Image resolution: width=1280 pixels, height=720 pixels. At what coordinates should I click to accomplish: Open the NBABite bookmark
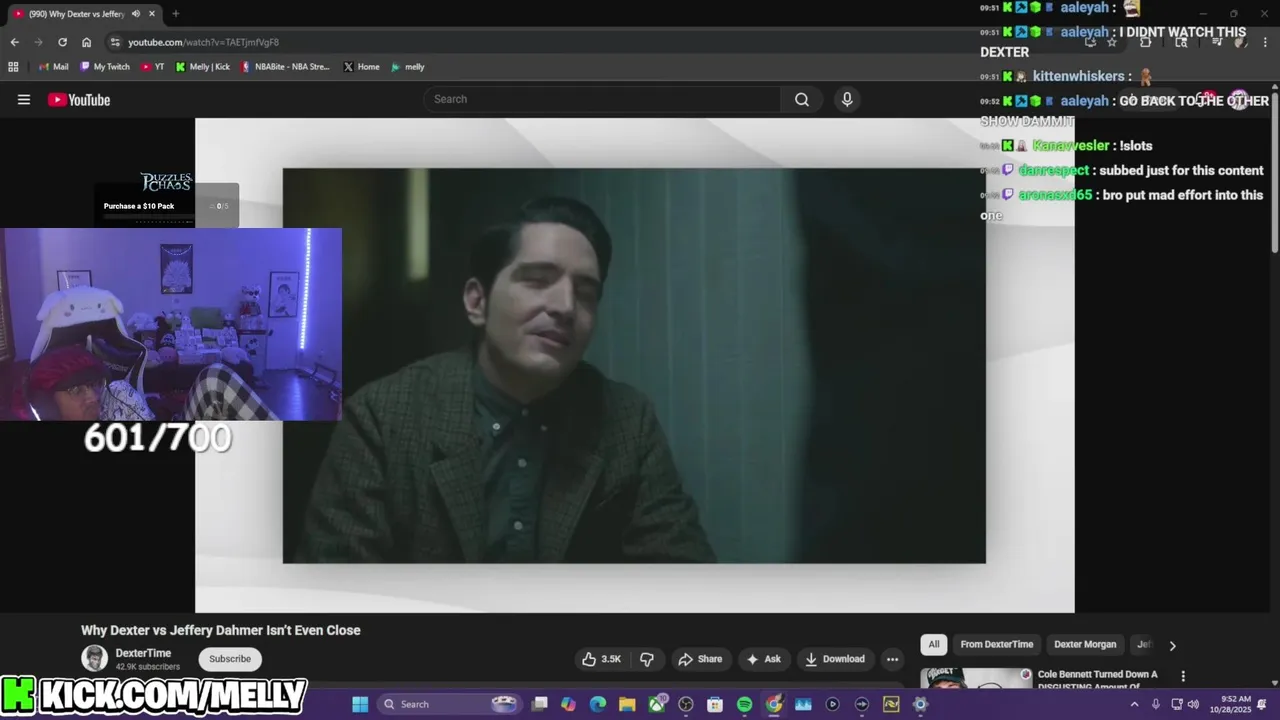(x=286, y=67)
